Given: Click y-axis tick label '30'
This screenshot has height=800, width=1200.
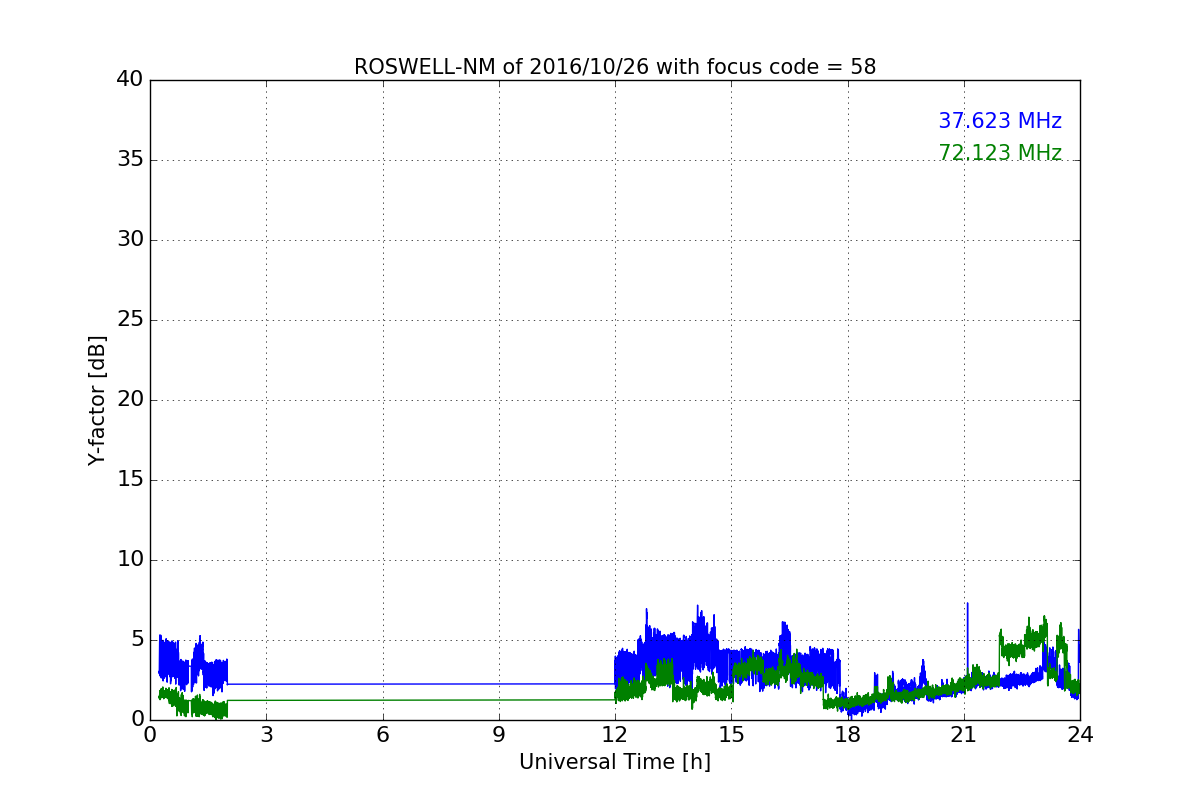Looking at the screenshot, I should (130, 239).
